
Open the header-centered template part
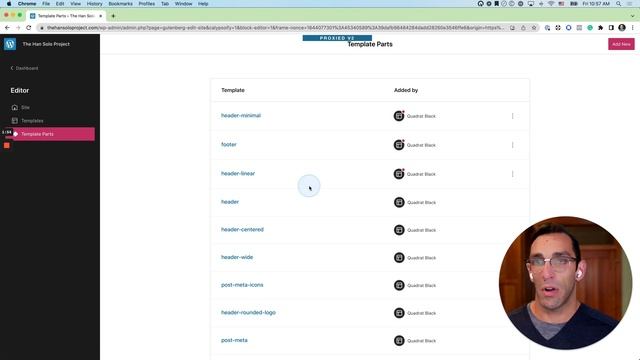(x=242, y=229)
